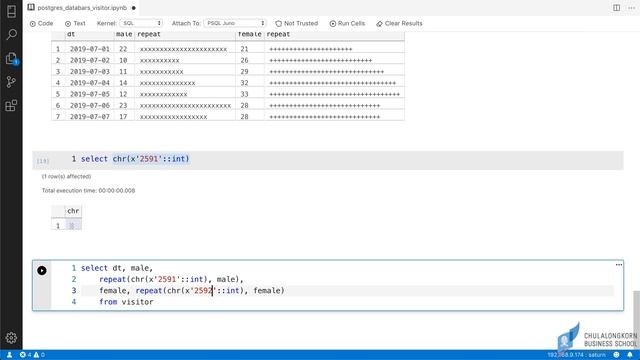Click the unsaved dot on the notebook tab

click(x=133, y=8)
